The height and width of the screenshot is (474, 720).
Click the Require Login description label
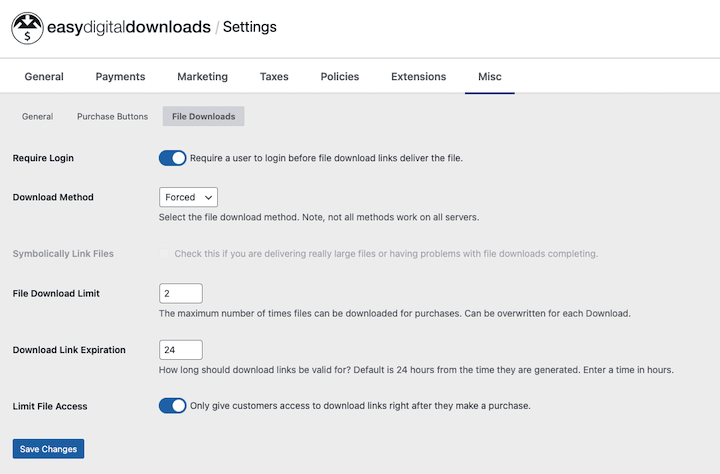click(x=326, y=158)
